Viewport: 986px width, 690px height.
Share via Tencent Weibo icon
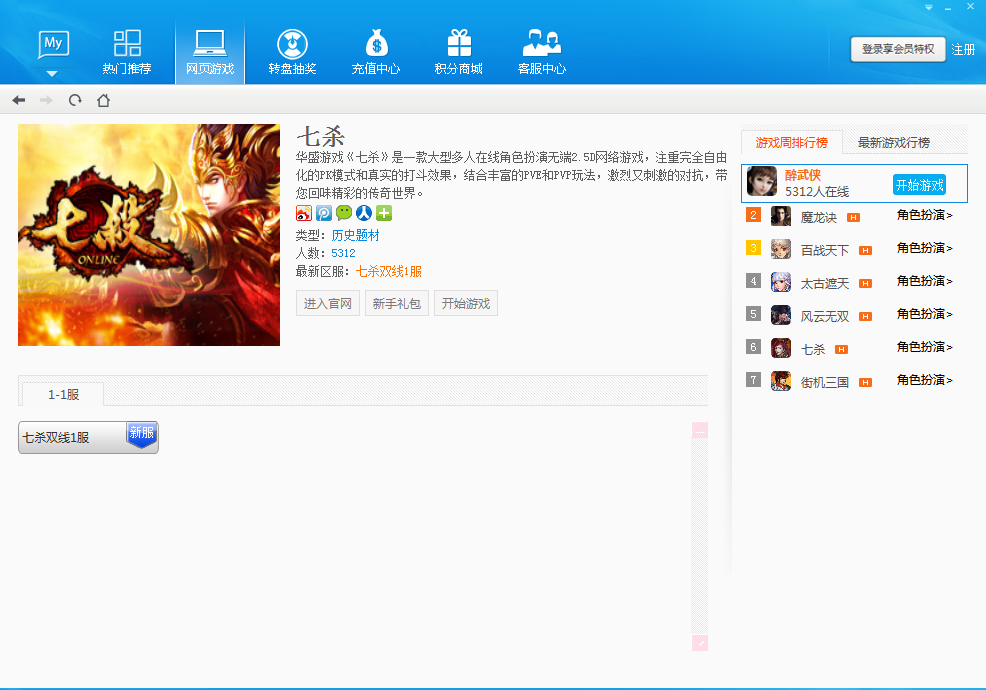click(324, 213)
